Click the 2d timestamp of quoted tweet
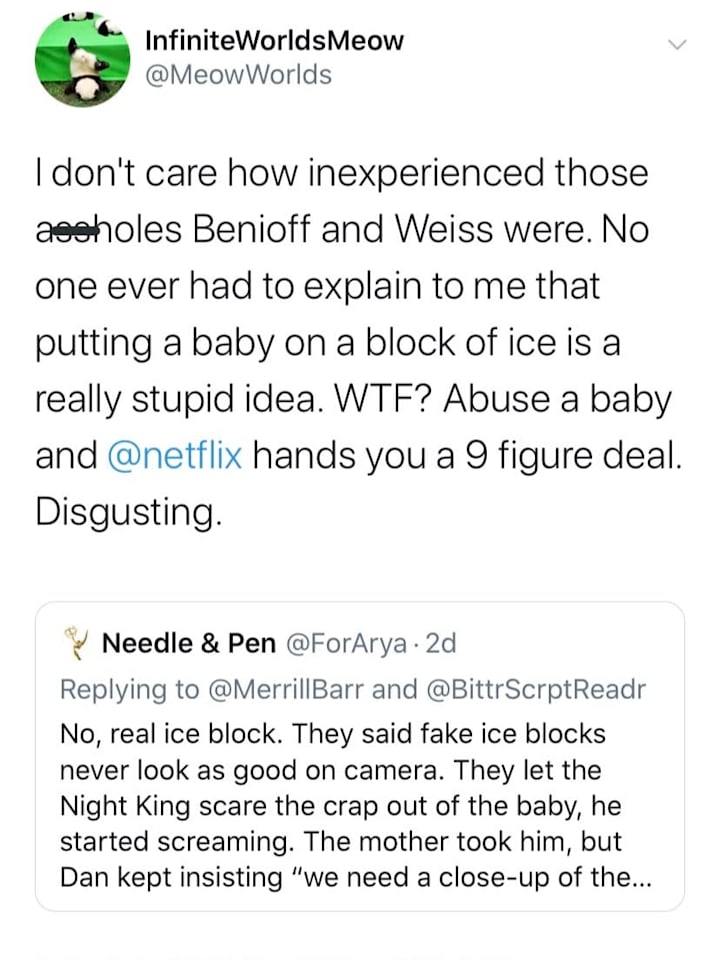 [x=440, y=644]
